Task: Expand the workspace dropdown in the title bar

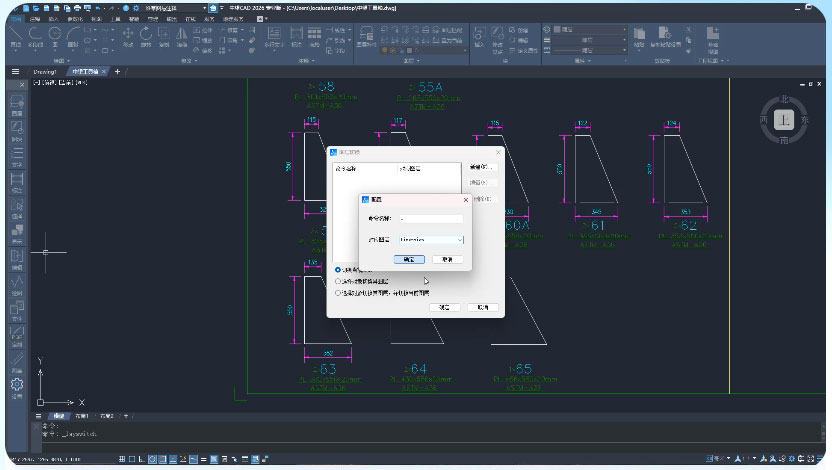Action: [204, 7]
